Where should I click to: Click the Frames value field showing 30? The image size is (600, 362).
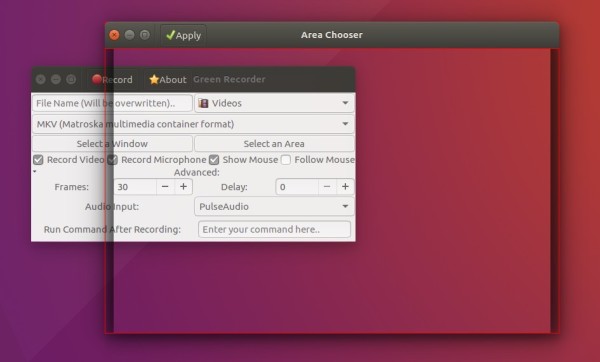[135, 187]
